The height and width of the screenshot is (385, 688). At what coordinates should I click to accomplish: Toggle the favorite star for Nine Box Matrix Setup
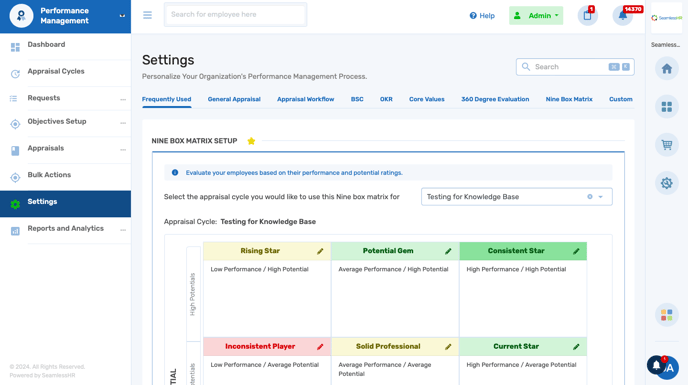(x=251, y=141)
